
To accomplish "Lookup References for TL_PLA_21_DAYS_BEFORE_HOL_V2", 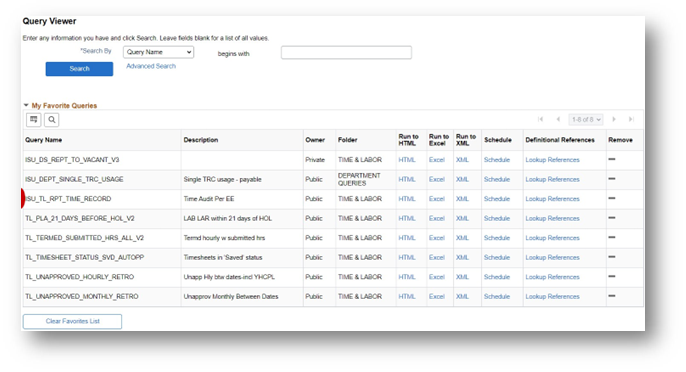I will tap(552, 218).
